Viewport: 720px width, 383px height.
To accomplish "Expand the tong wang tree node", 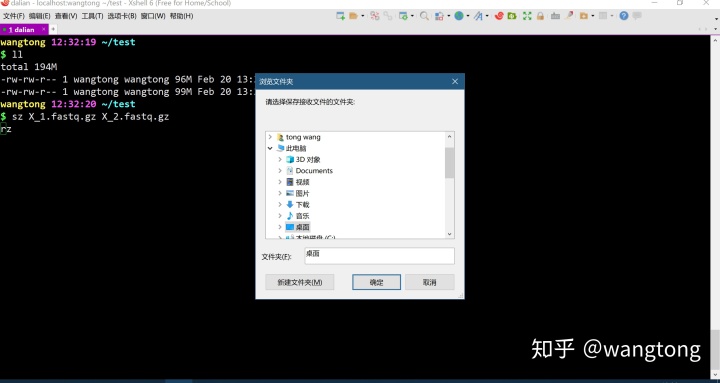I will (270, 137).
